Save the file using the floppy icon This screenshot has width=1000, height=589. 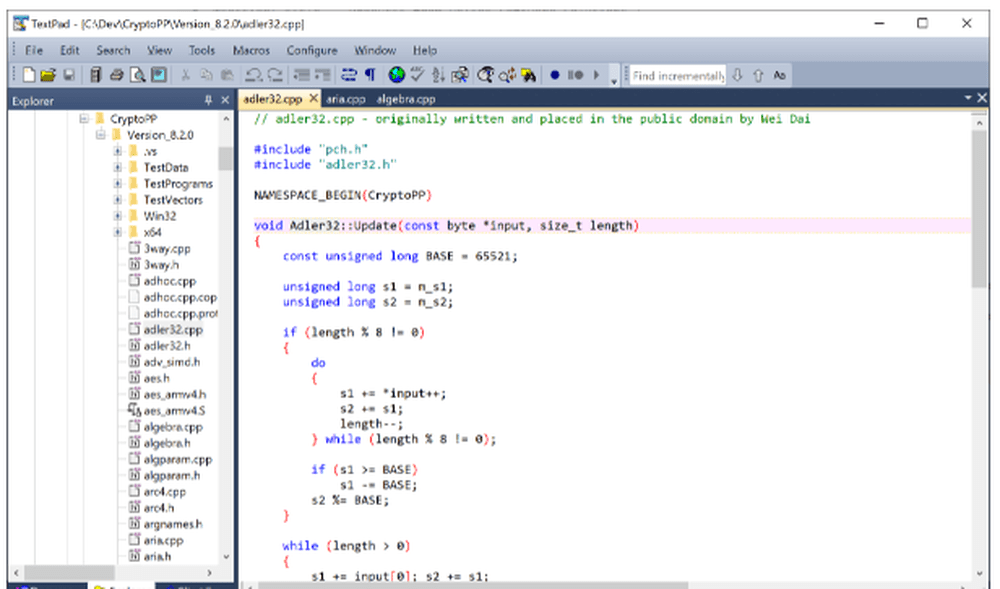(69, 75)
